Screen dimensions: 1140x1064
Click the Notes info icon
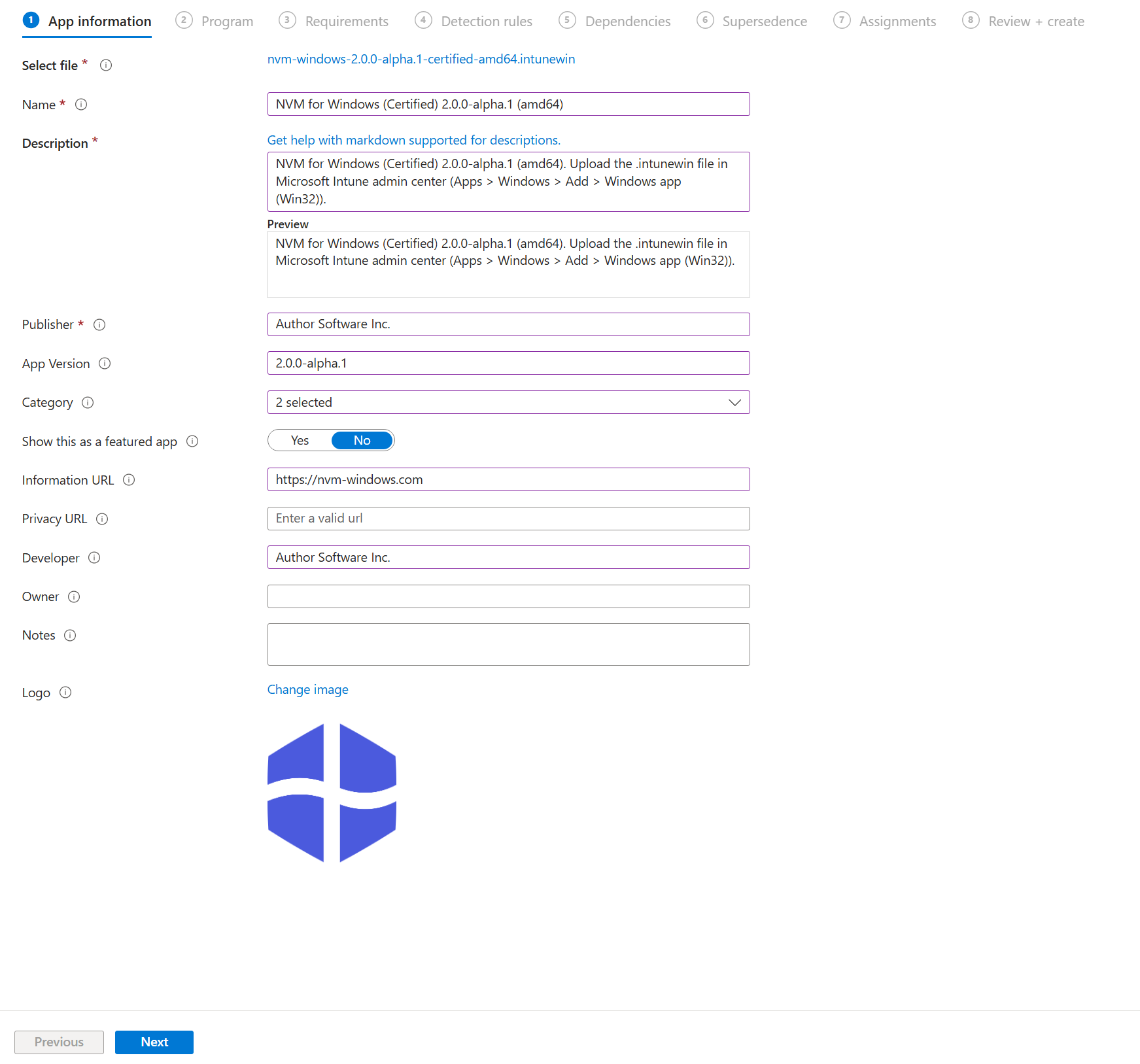(70, 636)
